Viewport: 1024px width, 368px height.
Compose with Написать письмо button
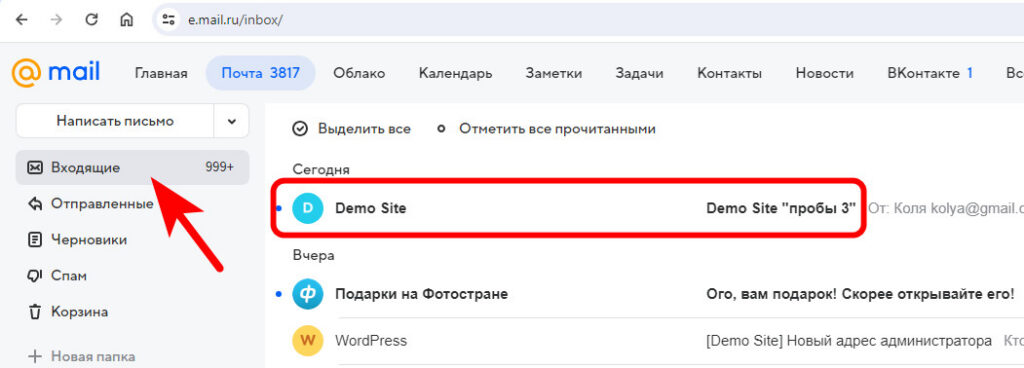coord(115,121)
